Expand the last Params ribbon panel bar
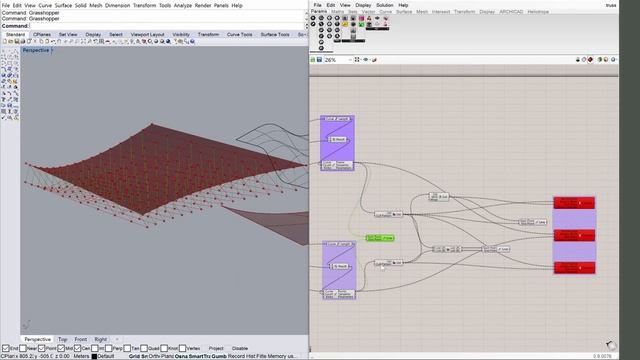The width and height of the screenshot is (640, 360). click(378, 29)
